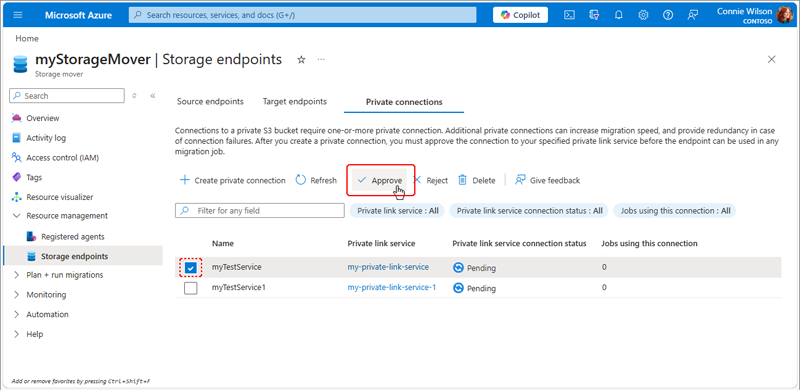Click Connie Wilson's account avatar
The image size is (800, 390).
point(784,15)
